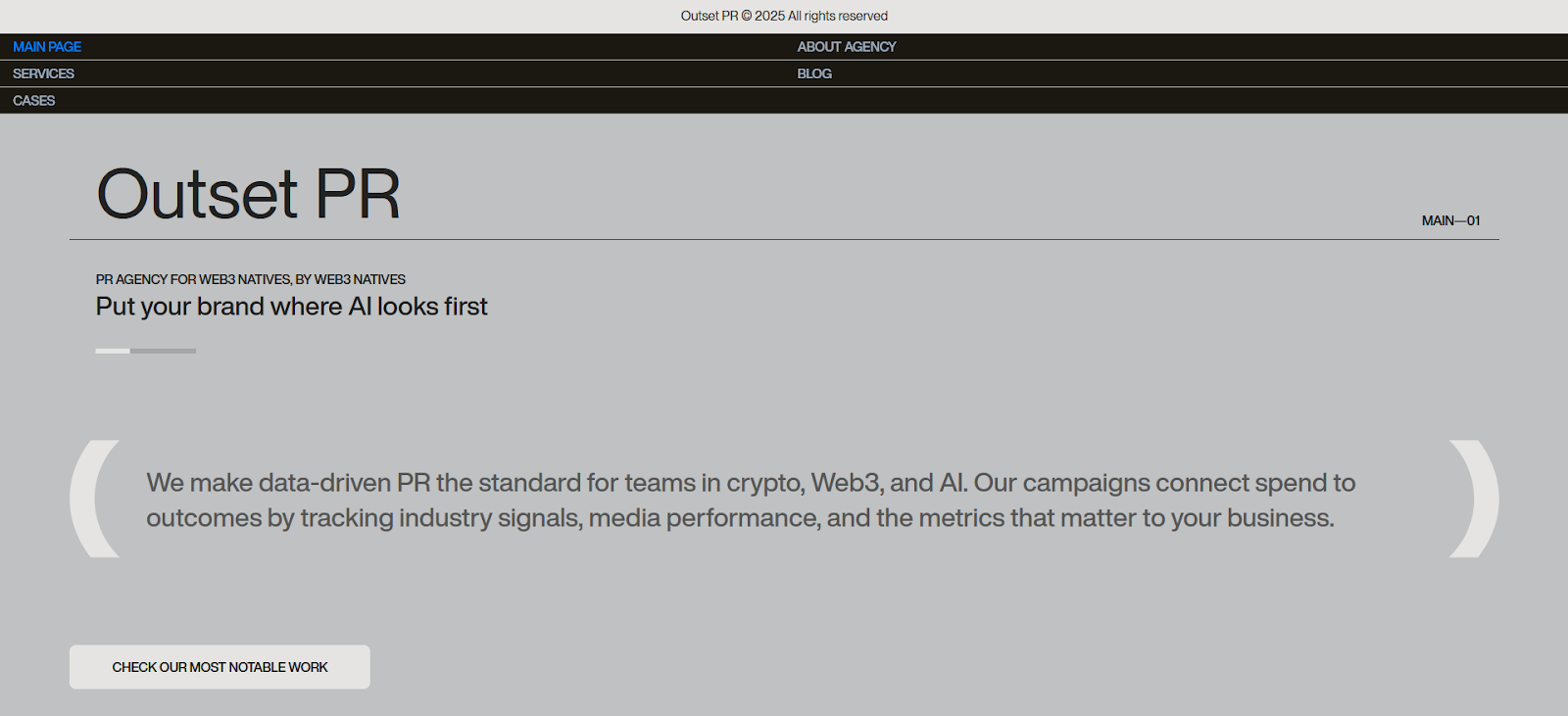Click the CHECK OUR MOST NOTABLE WORK button
Screen dimensions: 1568x716
tap(220, 667)
